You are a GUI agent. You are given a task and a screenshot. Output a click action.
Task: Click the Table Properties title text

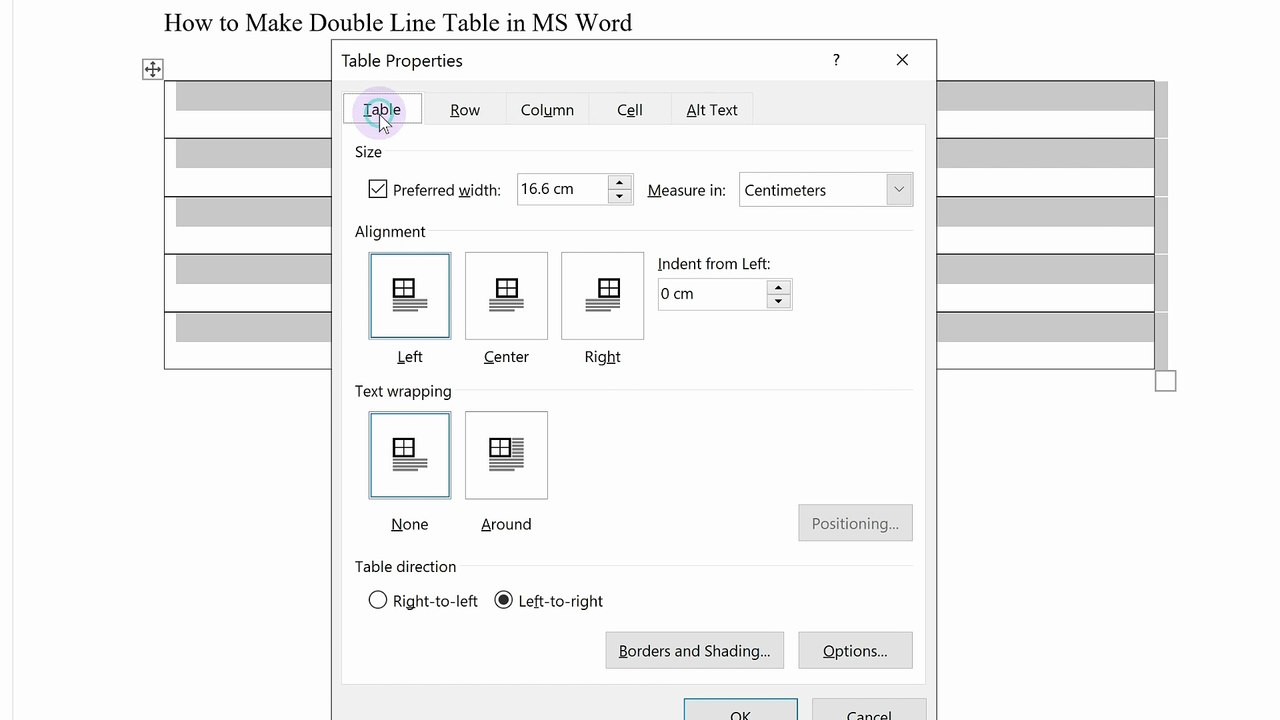402,60
